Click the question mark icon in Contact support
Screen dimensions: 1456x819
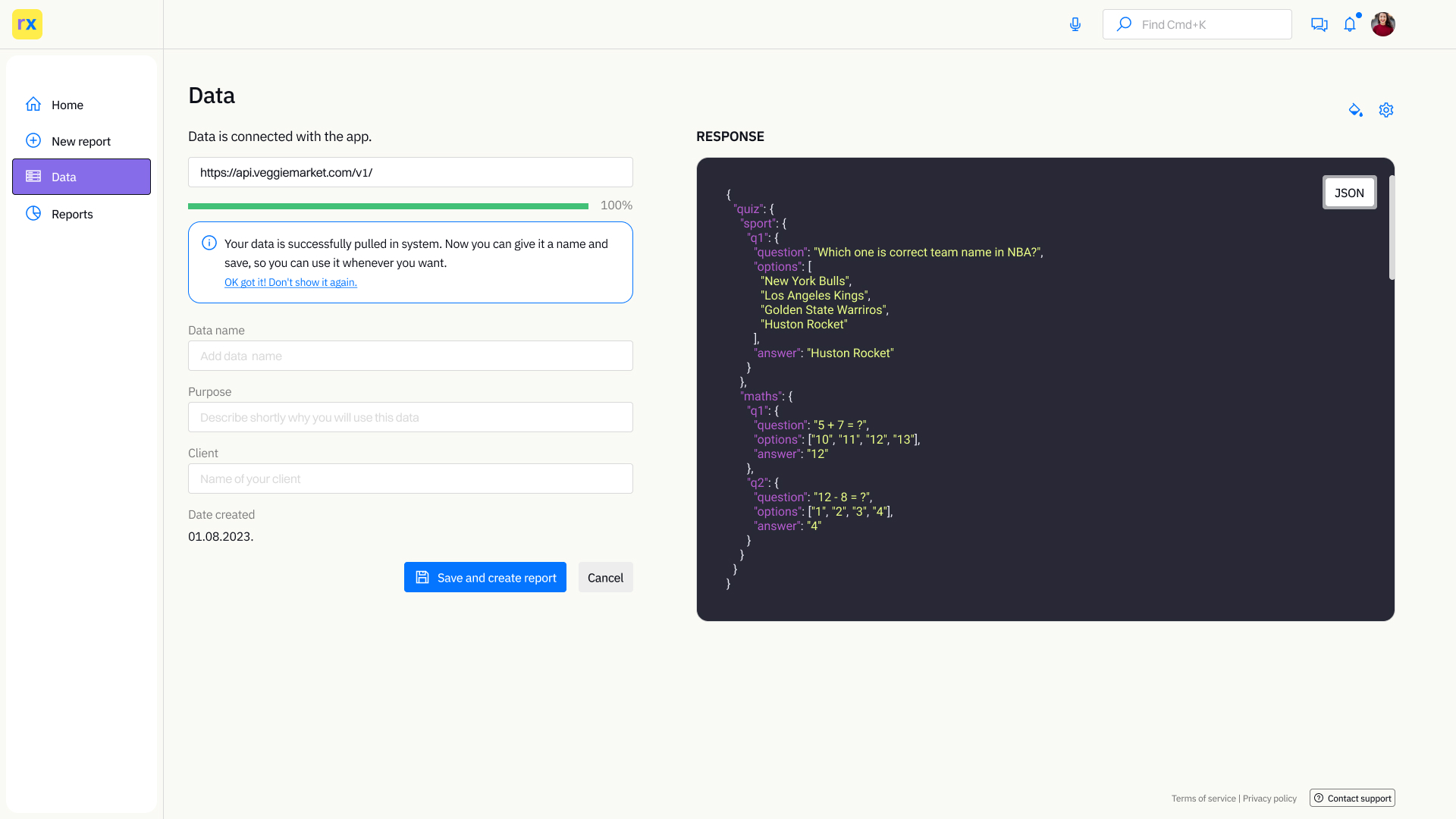point(1319,798)
